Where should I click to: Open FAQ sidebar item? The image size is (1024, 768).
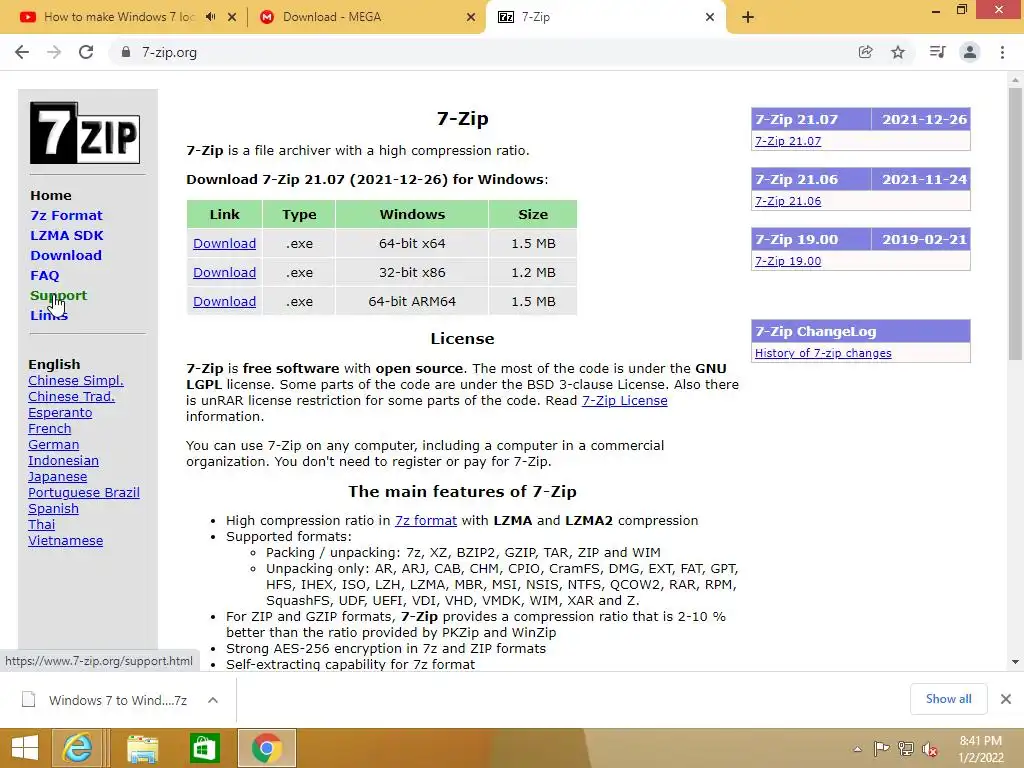point(44,276)
